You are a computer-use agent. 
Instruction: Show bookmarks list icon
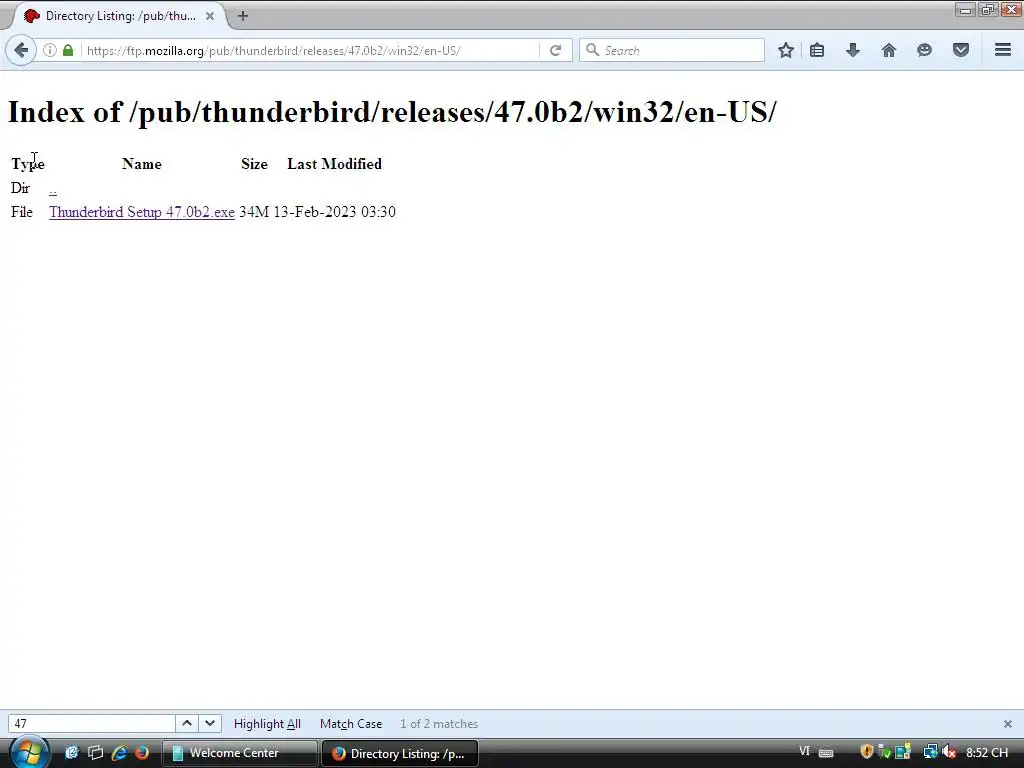click(x=817, y=50)
